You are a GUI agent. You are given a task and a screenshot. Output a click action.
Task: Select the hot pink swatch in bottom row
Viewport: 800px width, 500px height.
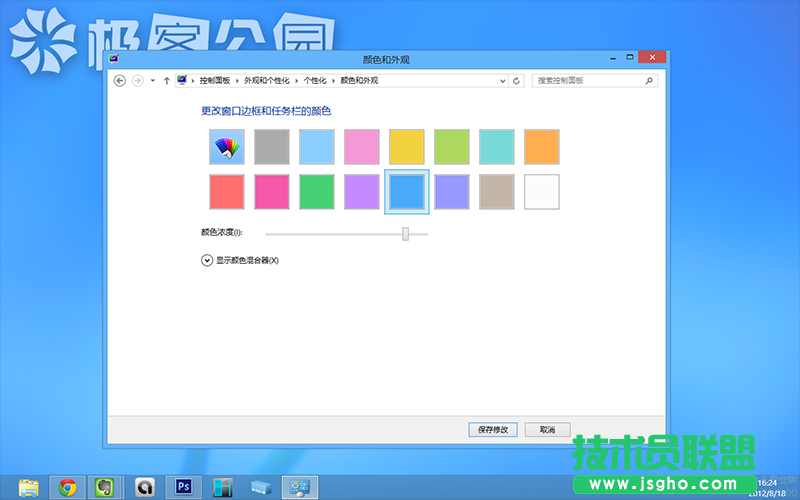click(x=271, y=192)
